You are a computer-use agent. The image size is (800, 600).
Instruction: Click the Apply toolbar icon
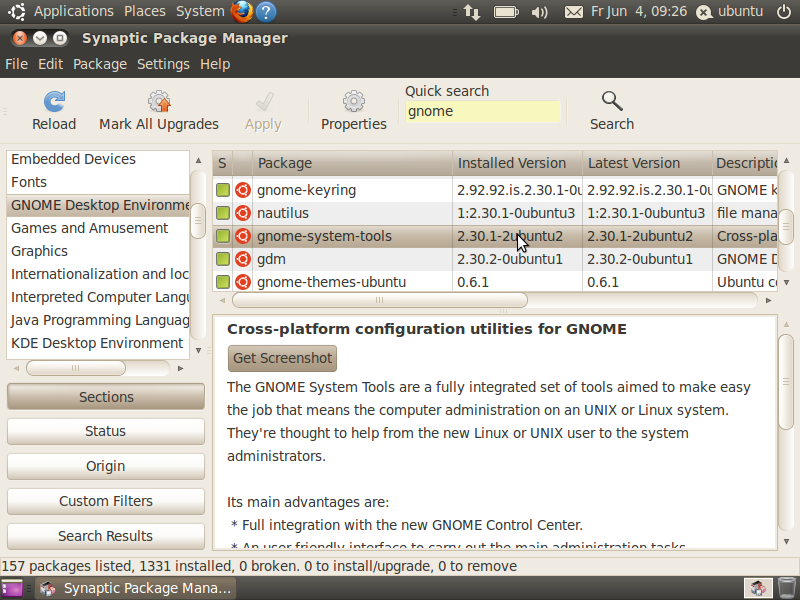[262, 100]
